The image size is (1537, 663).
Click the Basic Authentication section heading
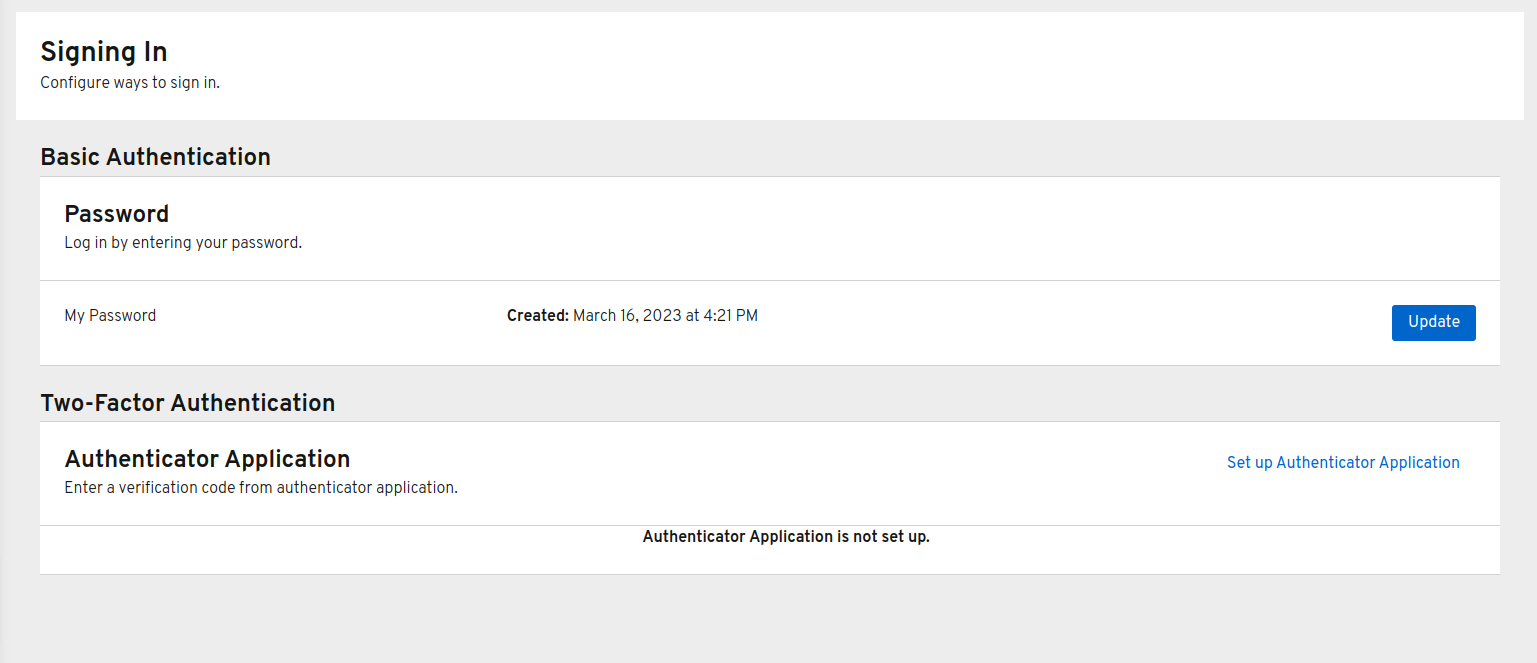click(x=155, y=157)
